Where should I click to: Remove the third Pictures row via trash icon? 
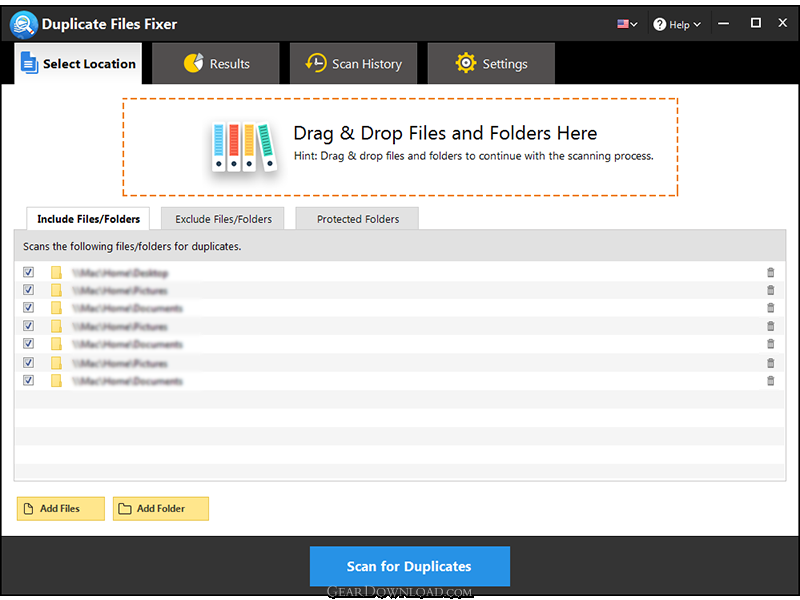tap(770, 363)
